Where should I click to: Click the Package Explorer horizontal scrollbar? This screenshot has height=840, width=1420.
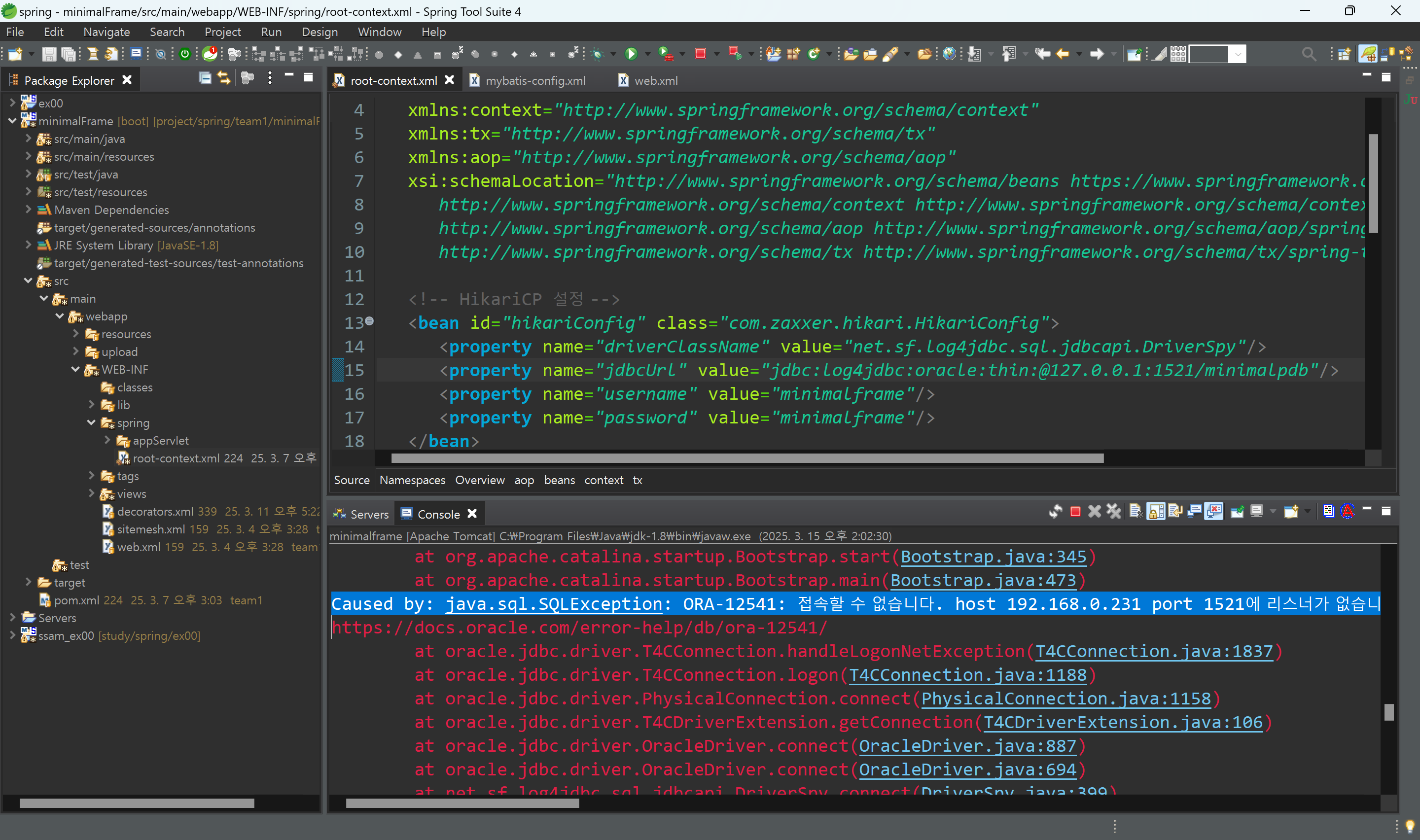click(x=137, y=803)
